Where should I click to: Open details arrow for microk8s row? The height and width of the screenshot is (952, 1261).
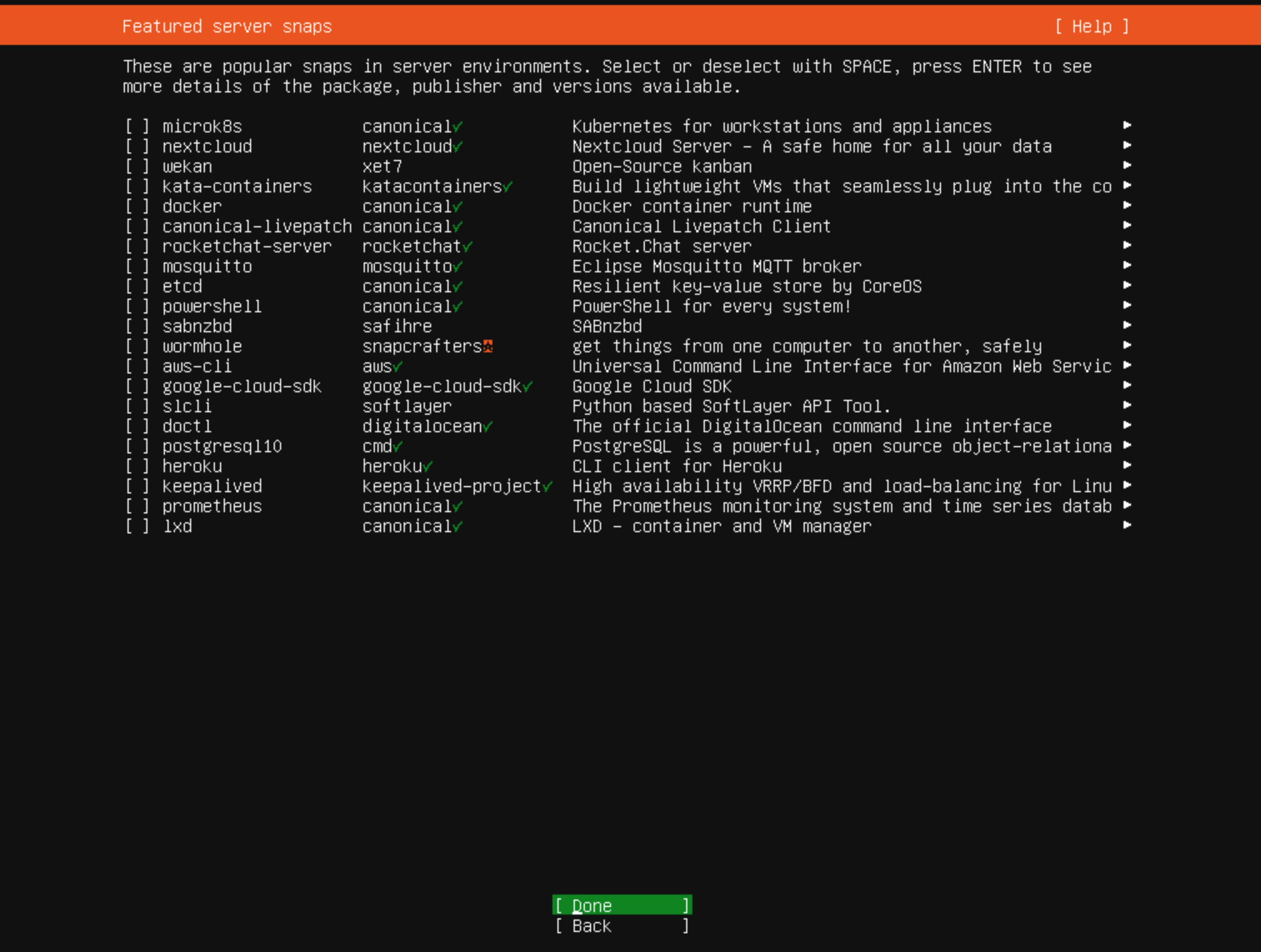(x=1127, y=126)
